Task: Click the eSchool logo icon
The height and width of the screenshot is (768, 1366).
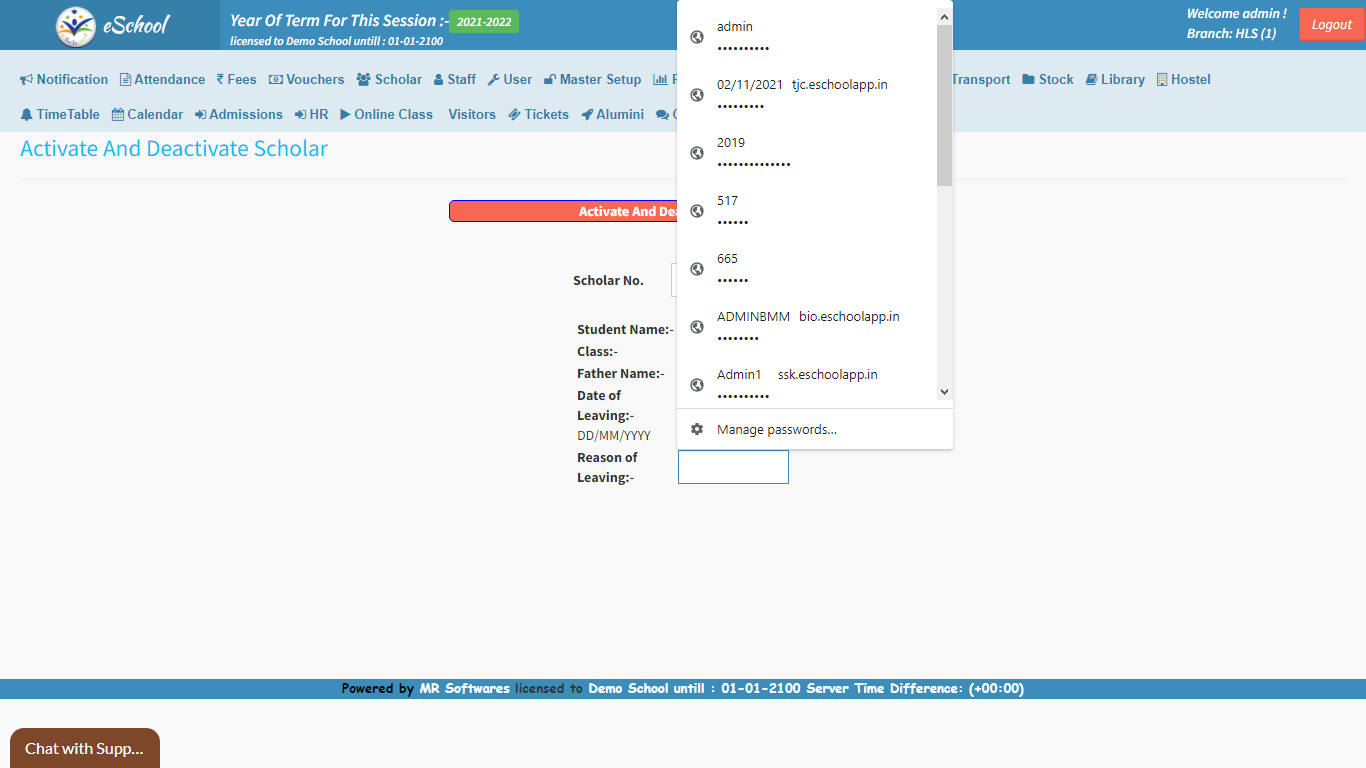Action: click(x=76, y=26)
